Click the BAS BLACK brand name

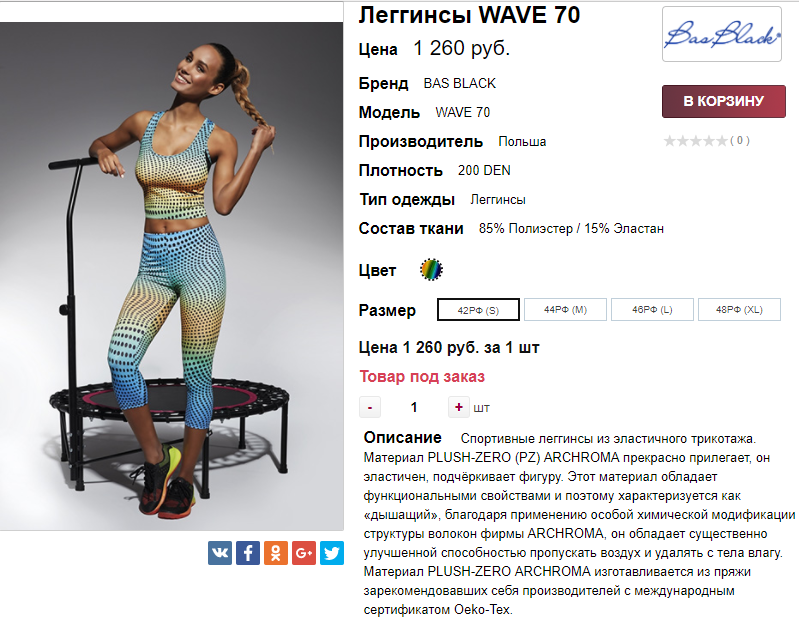459,83
